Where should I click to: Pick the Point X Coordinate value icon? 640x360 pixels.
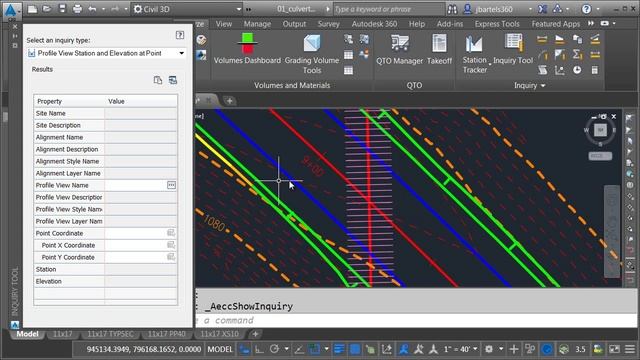171,245
